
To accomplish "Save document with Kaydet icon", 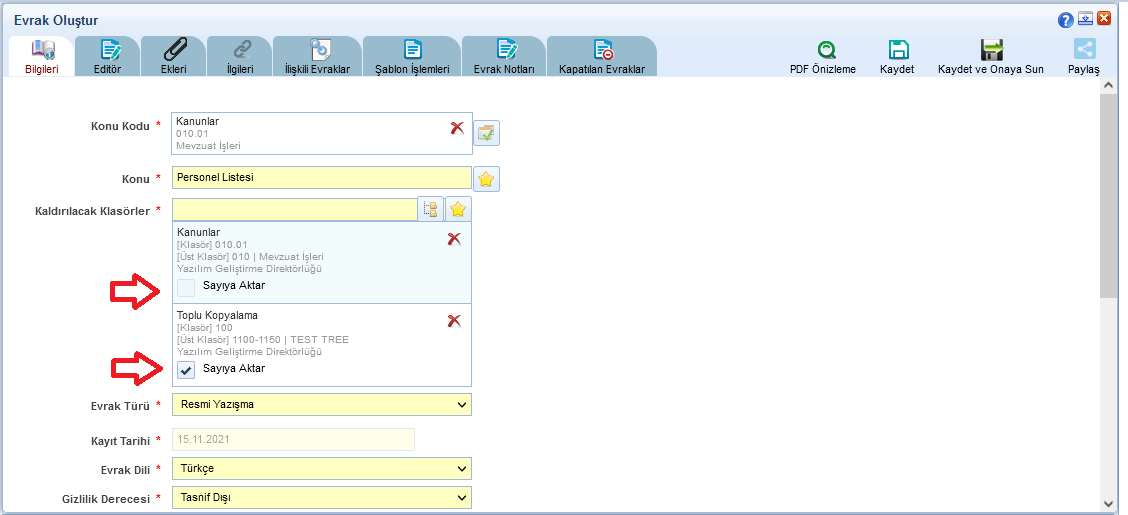I will 897,50.
